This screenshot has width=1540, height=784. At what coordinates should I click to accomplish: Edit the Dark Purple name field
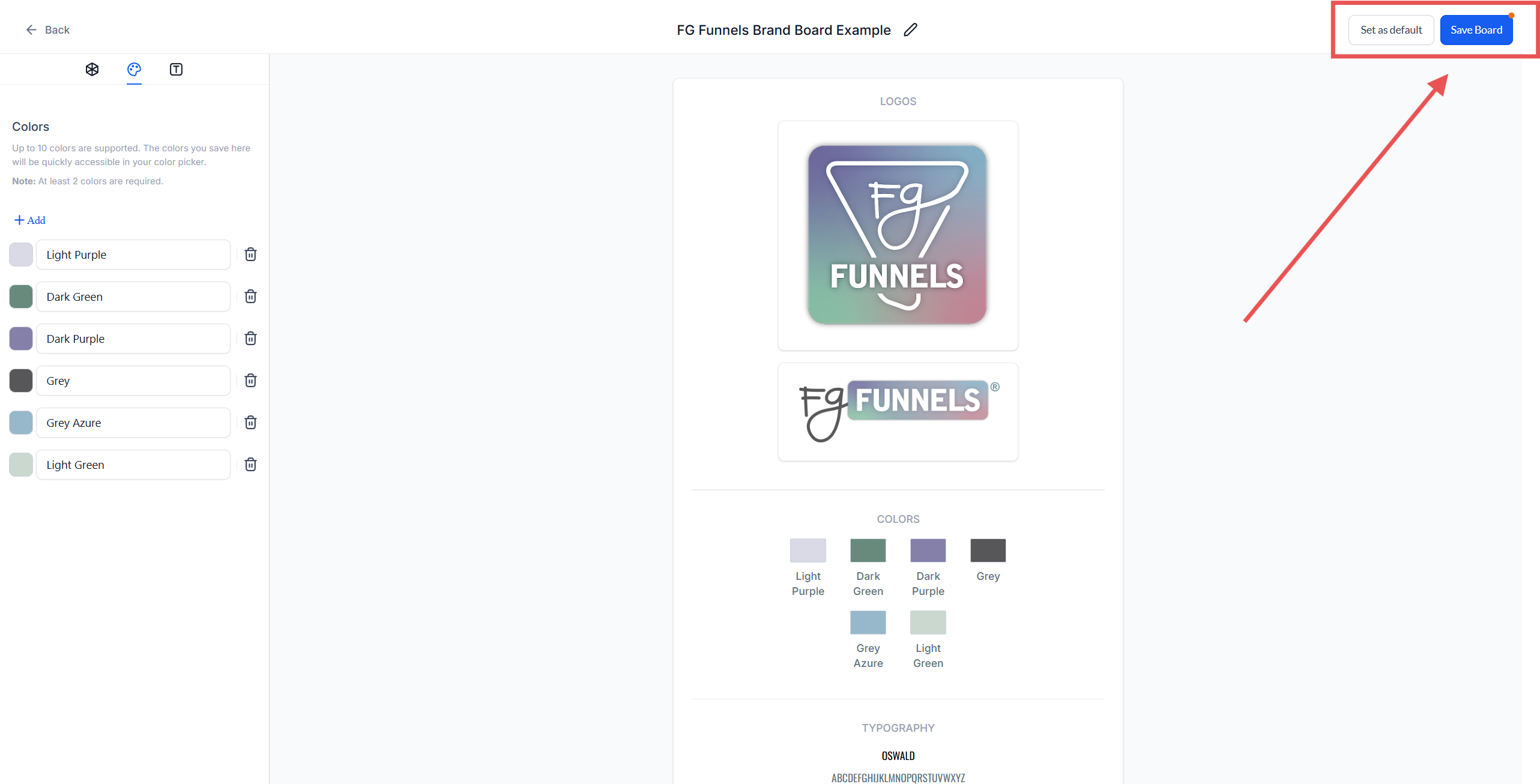coord(133,339)
